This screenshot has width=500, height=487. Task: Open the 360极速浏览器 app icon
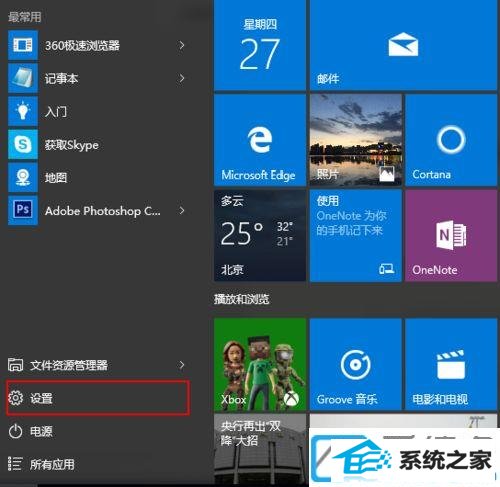click(x=23, y=45)
